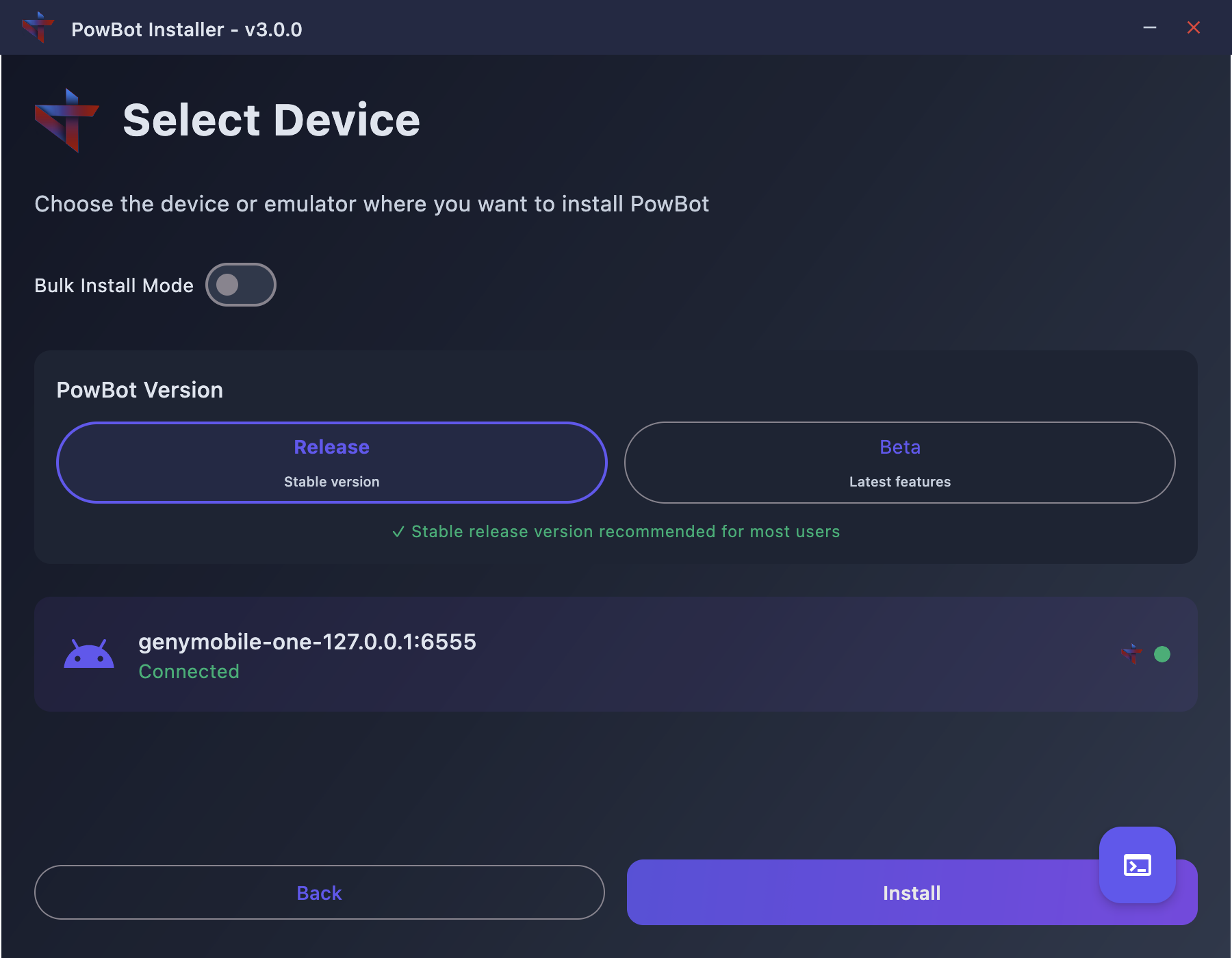Click the PowBot Installer v3.0.0 title text
This screenshot has height=958, width=1232.
[x=186, y=29]
